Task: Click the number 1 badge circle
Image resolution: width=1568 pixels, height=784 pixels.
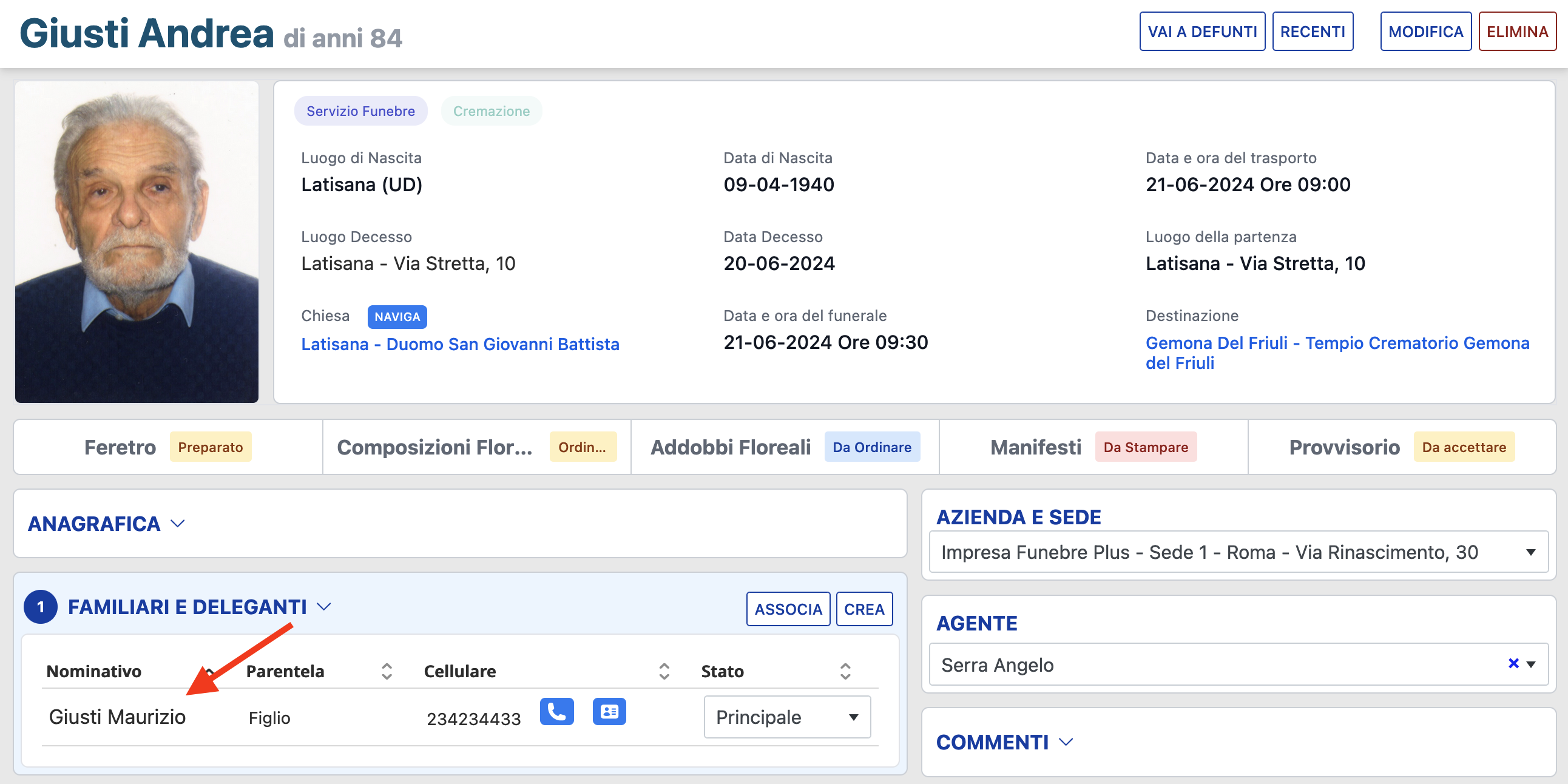Action: (41, 607)
